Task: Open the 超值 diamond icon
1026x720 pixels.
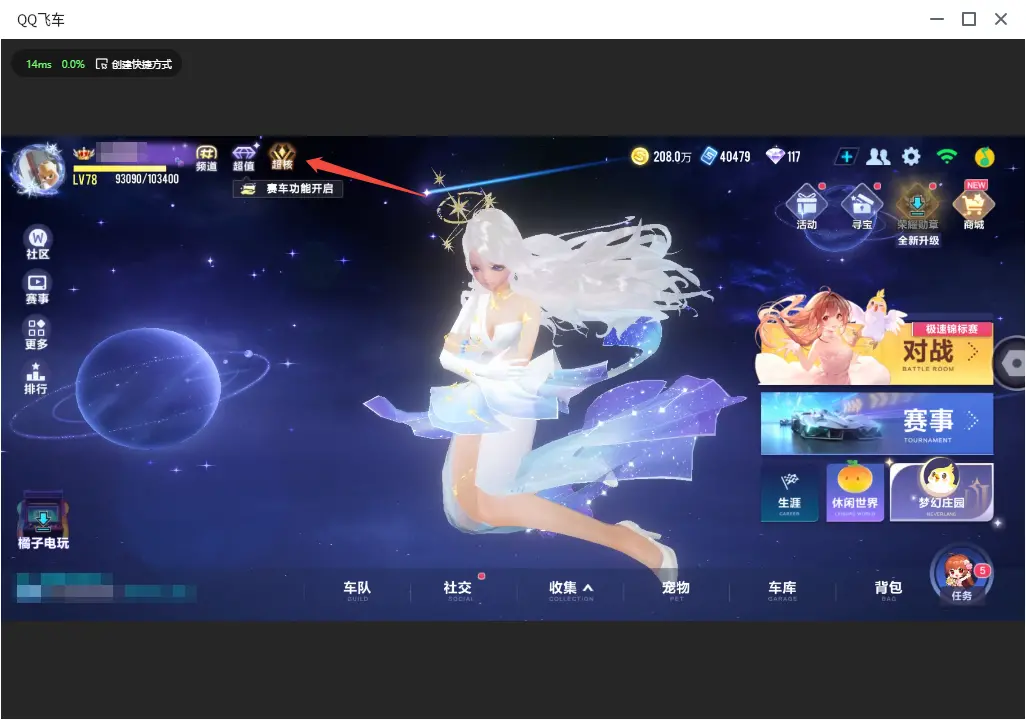Action: point(243,158)
